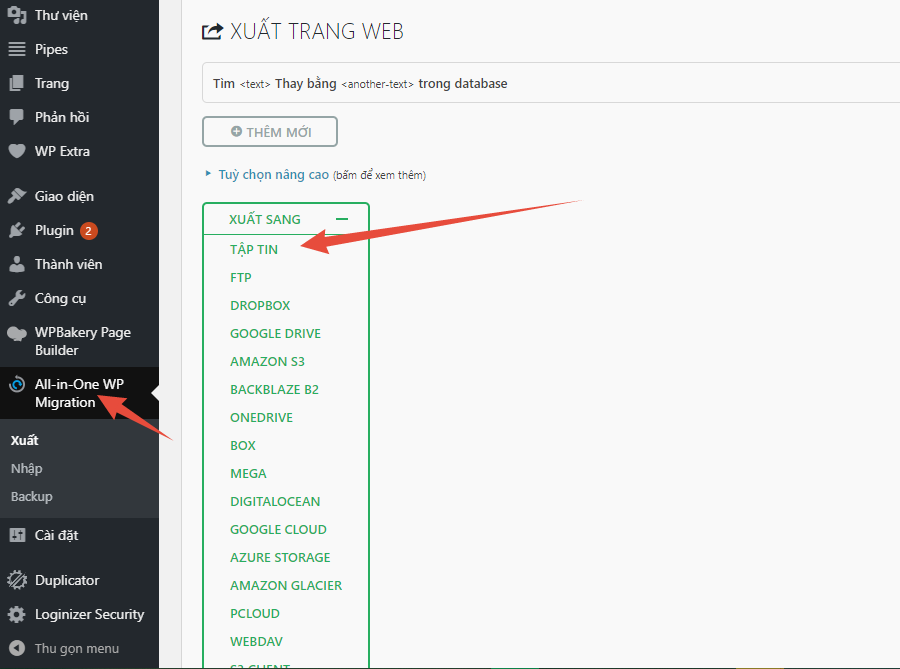The image size is (900, 669).
Task: Choose GOOGLE DRIVE as export destination
Action: (x=274, y=333)
